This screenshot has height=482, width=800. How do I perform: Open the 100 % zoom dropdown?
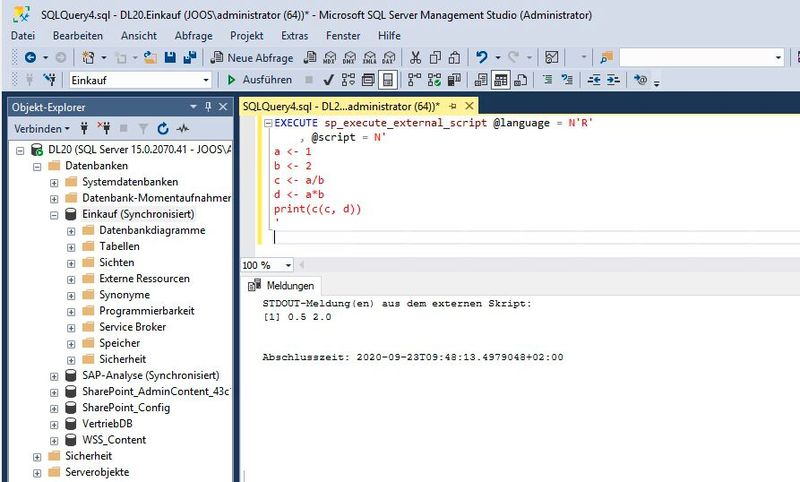click(288, 265)
